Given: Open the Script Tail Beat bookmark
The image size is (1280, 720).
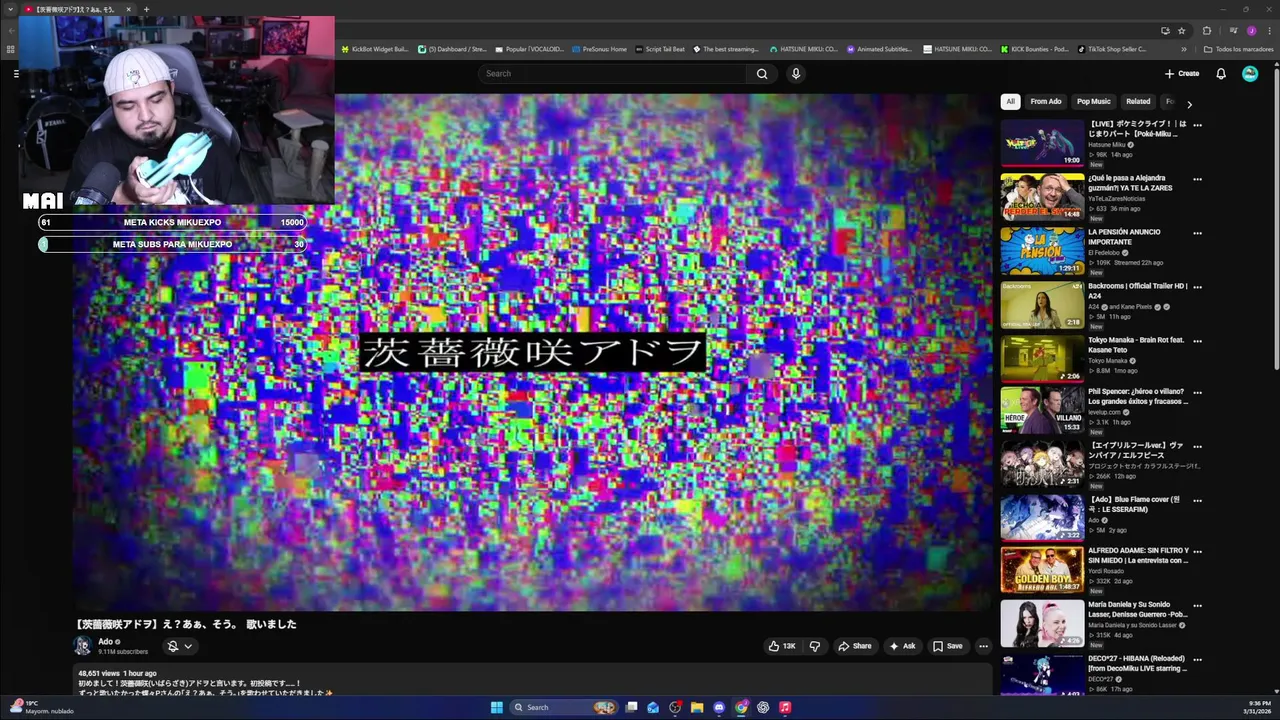Looking at the screenshot, I should [660, 49].
